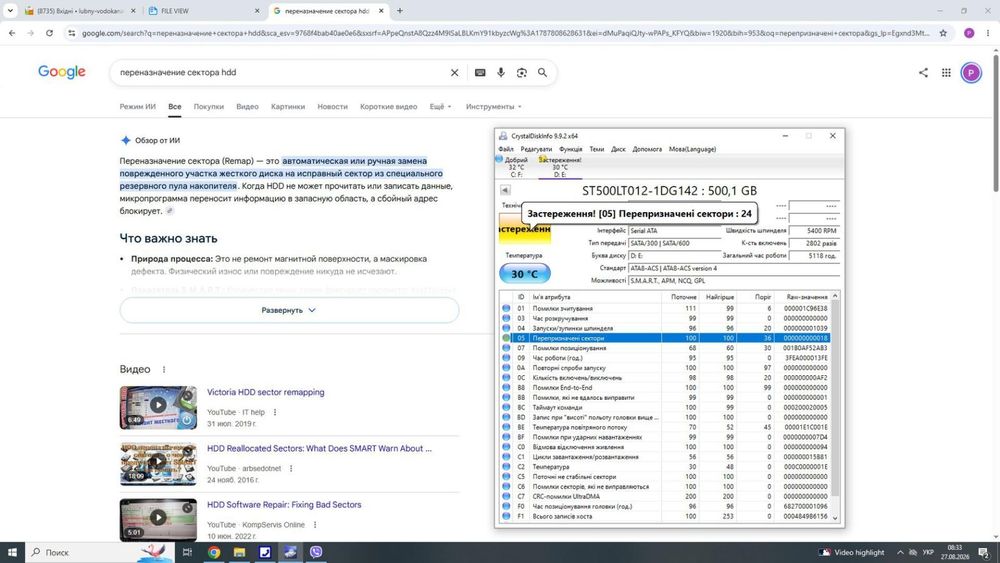Open the Короткие видео results tab

(388, 106)
